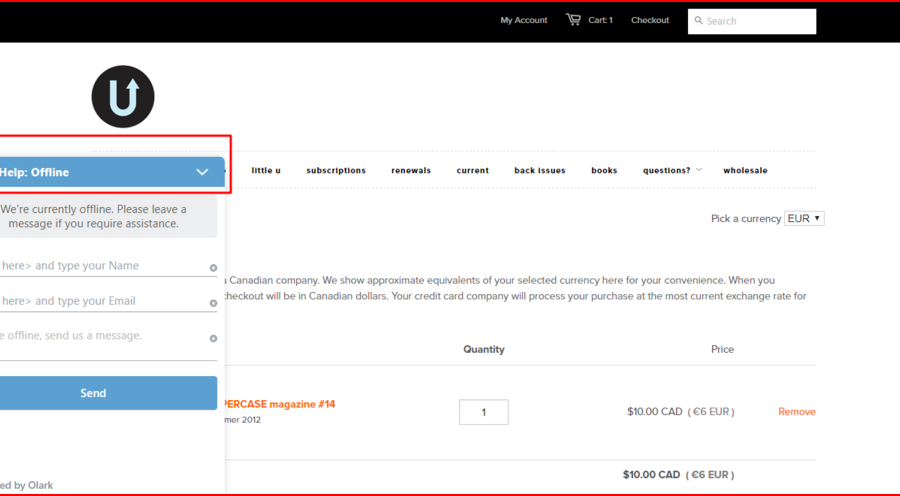The width and height of the screenshot is (900, 496).
Task: Click the search magnifier icon
Action: [x=698, y=20]
